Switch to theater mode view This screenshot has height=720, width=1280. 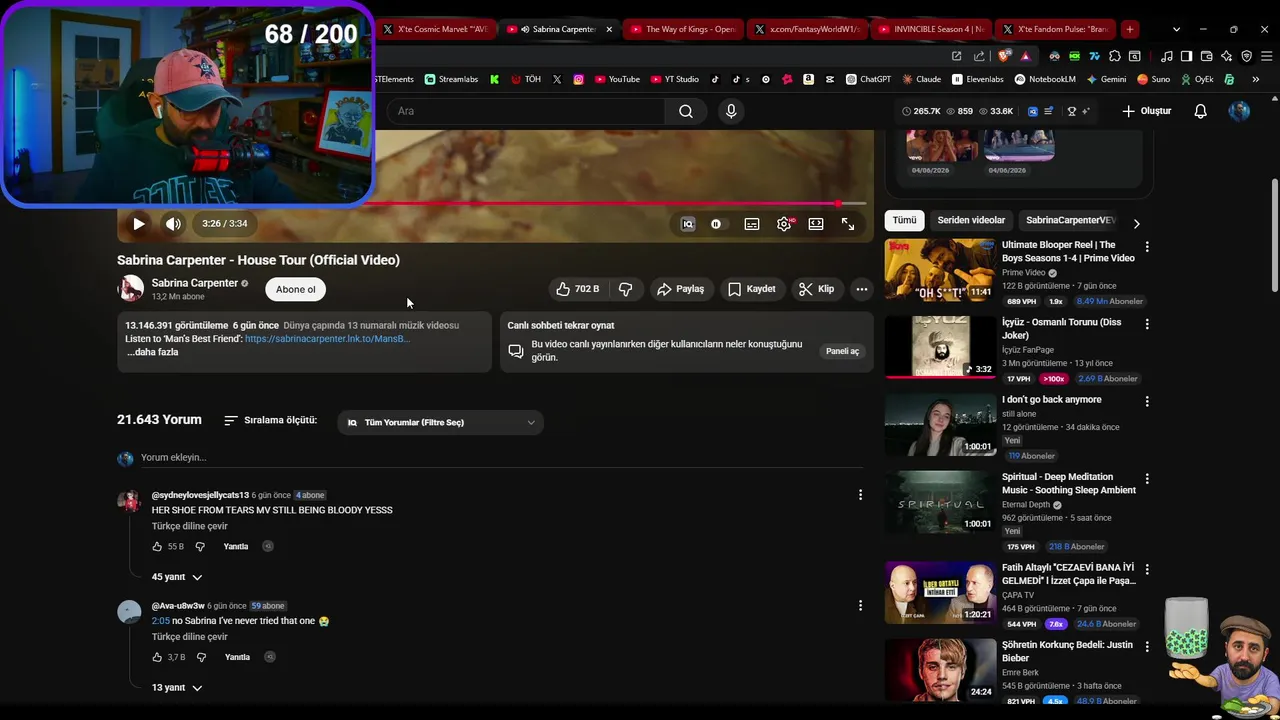tap(816, 224)
